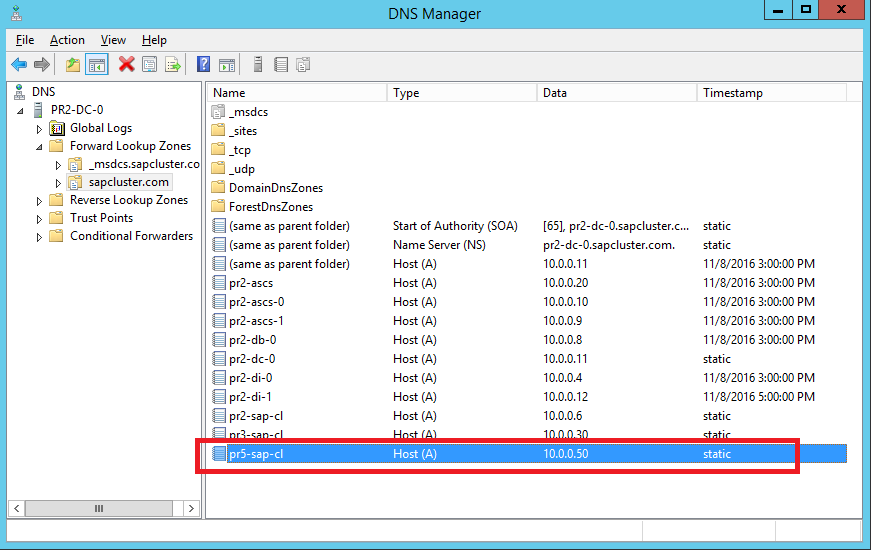Open the View menu
The width and height of the screenshot is (872, 550).
[113, 40]
